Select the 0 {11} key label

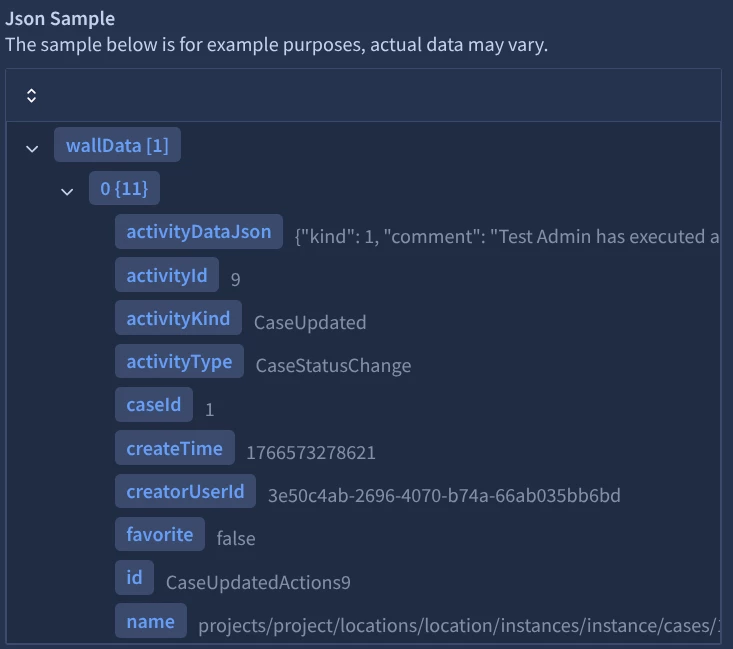point(124,188)
